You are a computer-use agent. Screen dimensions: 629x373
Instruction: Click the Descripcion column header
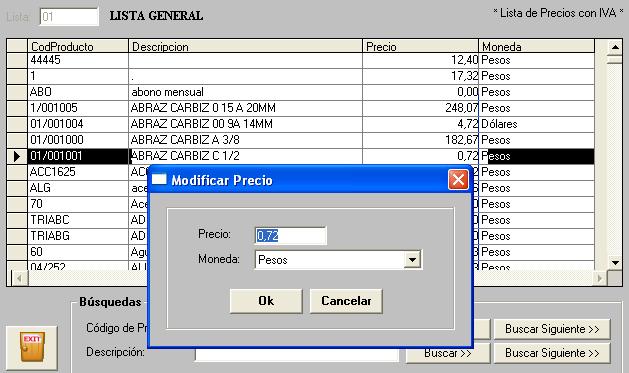tap(245, 46)
